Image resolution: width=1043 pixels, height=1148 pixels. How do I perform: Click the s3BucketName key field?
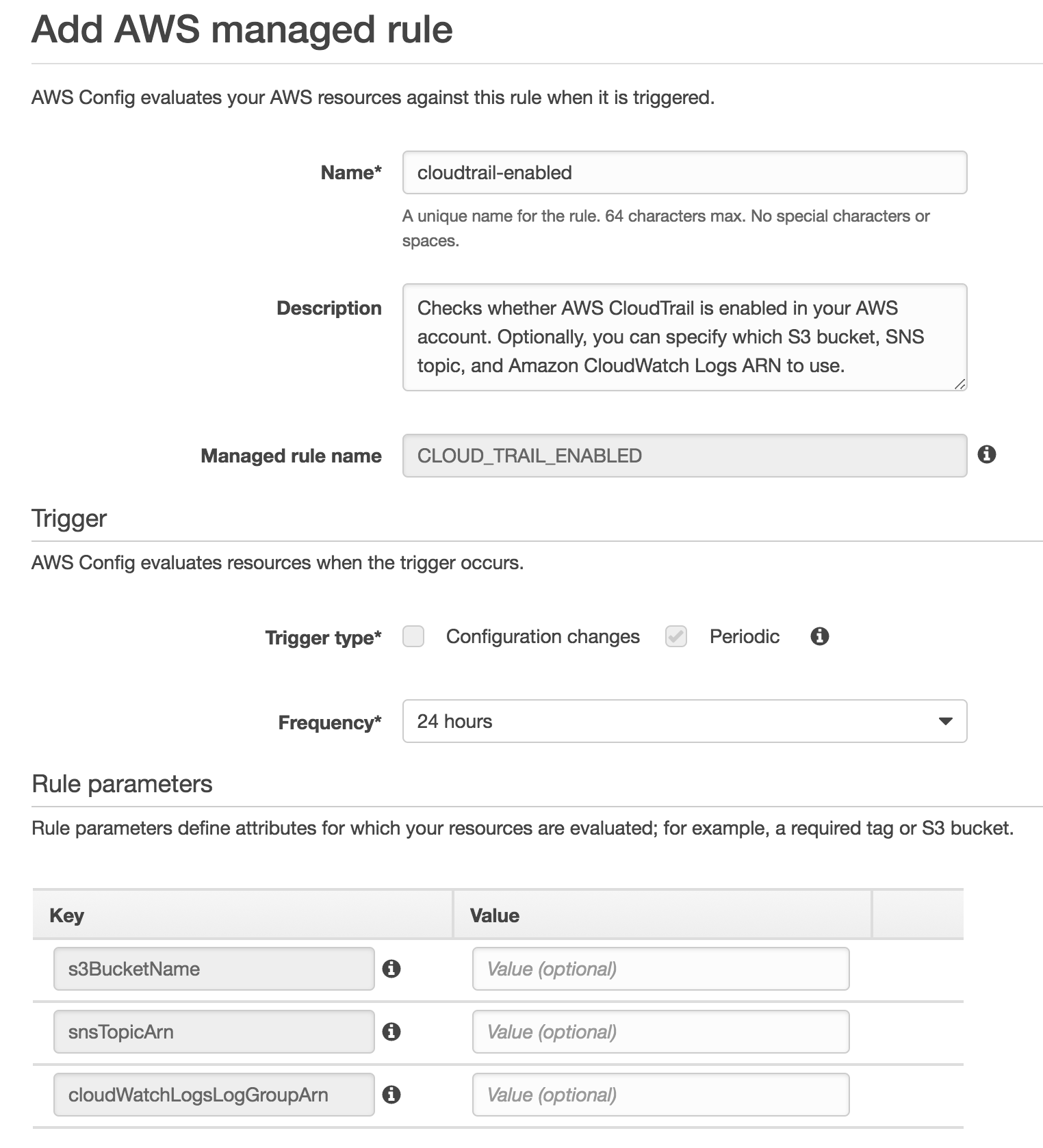[214, 969]
